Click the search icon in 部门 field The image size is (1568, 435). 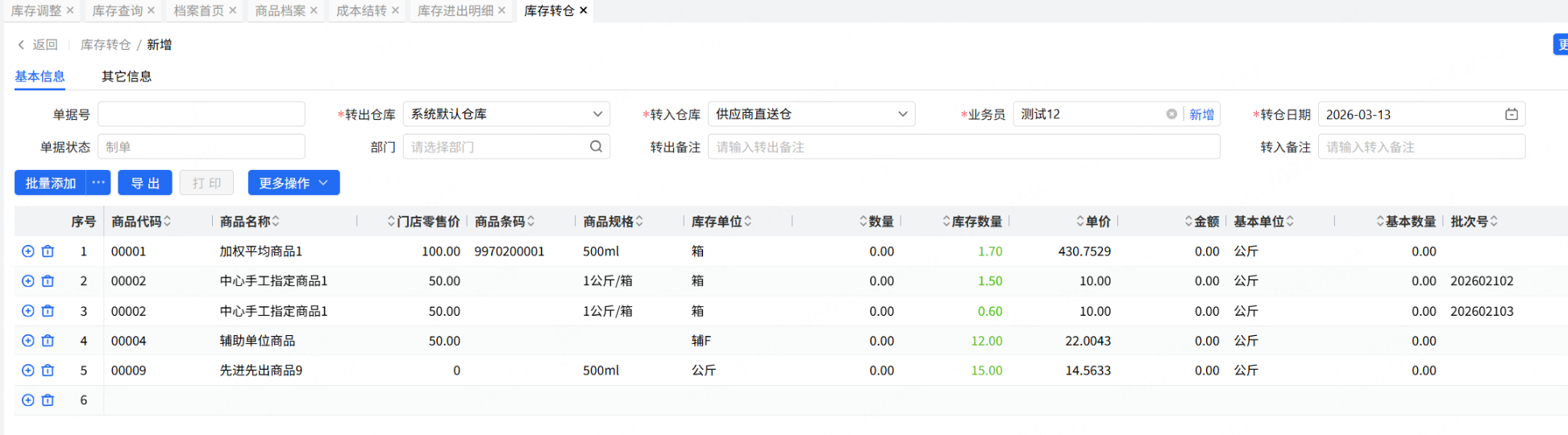[x=596, y=147]
